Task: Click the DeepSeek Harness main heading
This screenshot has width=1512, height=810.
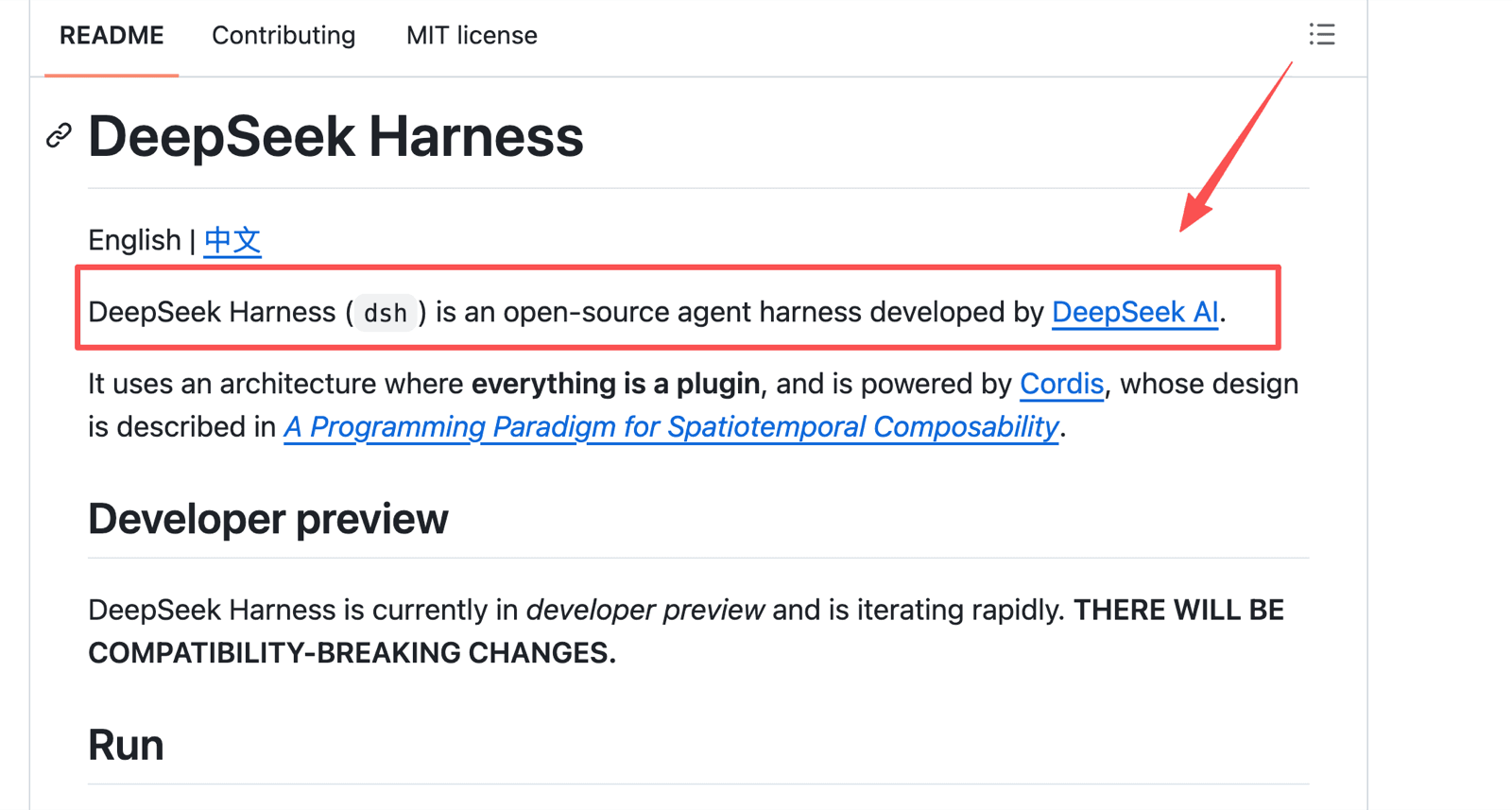Action: [335, 136]
